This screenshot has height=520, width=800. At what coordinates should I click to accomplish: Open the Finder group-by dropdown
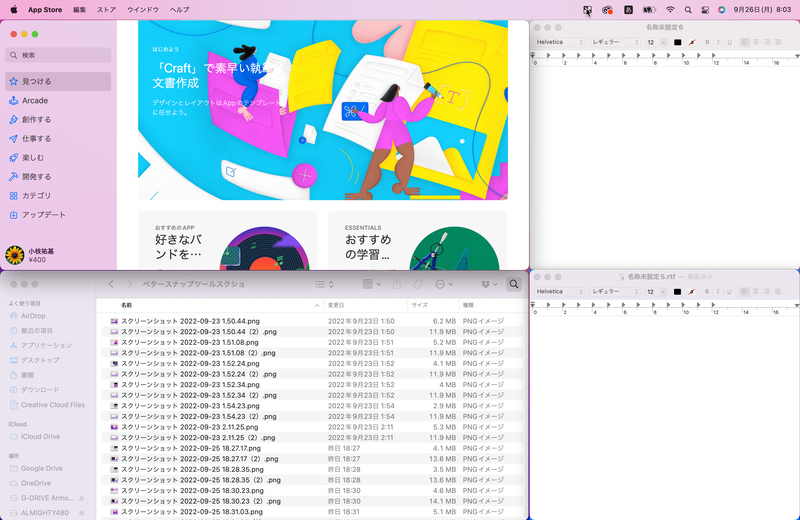tap(371, 284)
